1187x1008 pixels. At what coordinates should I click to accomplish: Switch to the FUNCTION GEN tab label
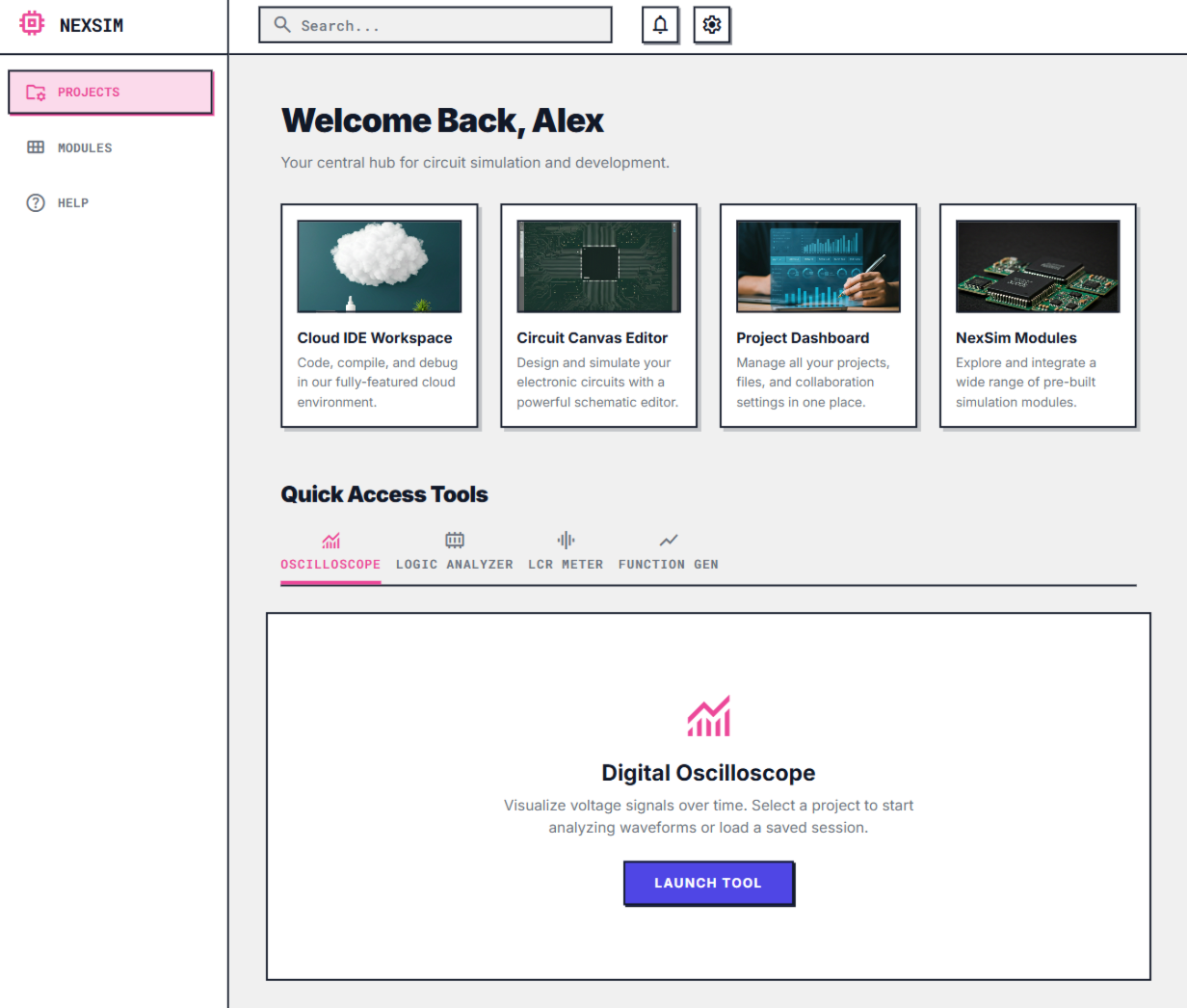coord(668,565)
